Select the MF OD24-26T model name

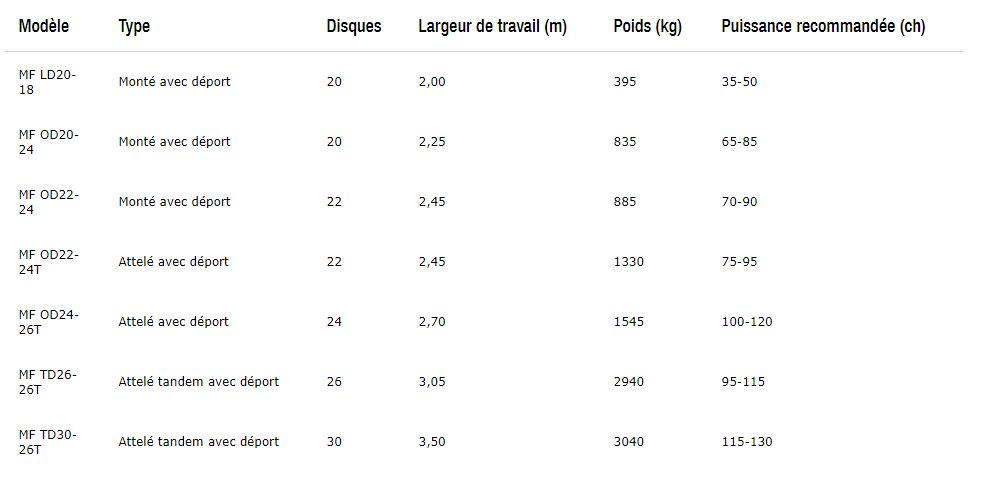coord(48,322)
